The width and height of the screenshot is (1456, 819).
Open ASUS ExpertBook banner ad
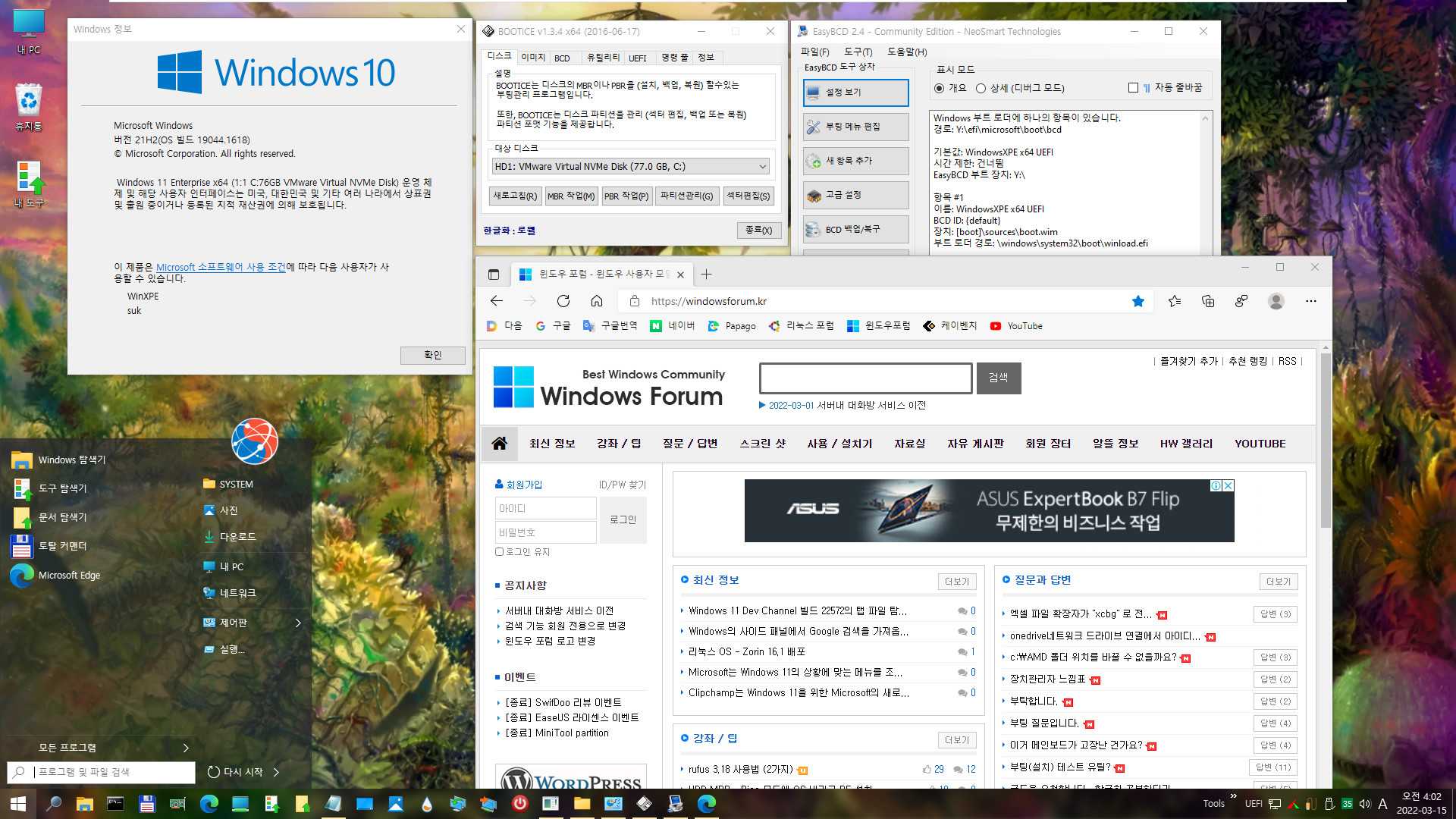tap(990, 510)
